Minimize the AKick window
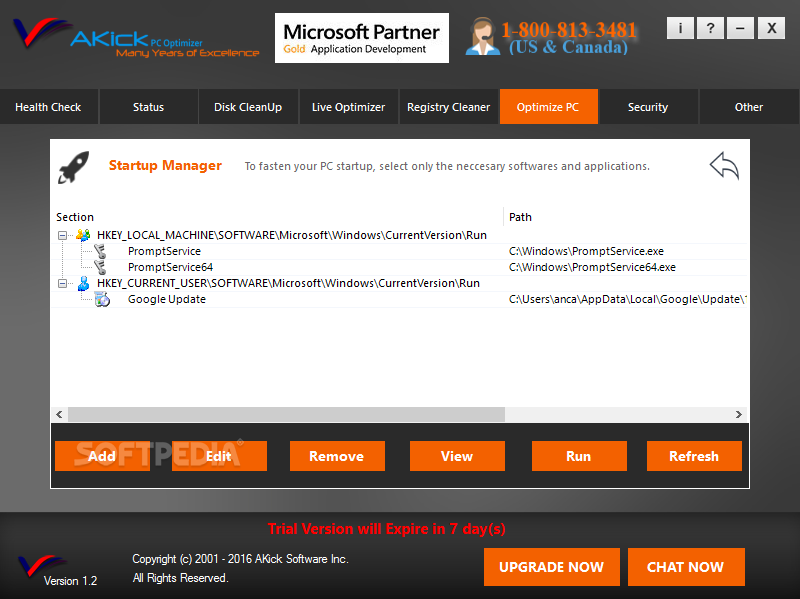Viewport: 800px width, 599px height. (x=740, y=28)
